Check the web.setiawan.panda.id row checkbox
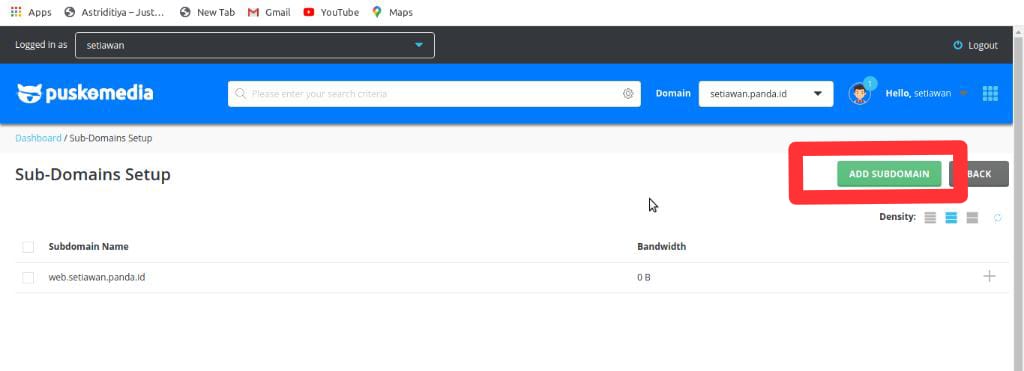Viewport: 1024px width, 371px height. [x=28, y=278]
